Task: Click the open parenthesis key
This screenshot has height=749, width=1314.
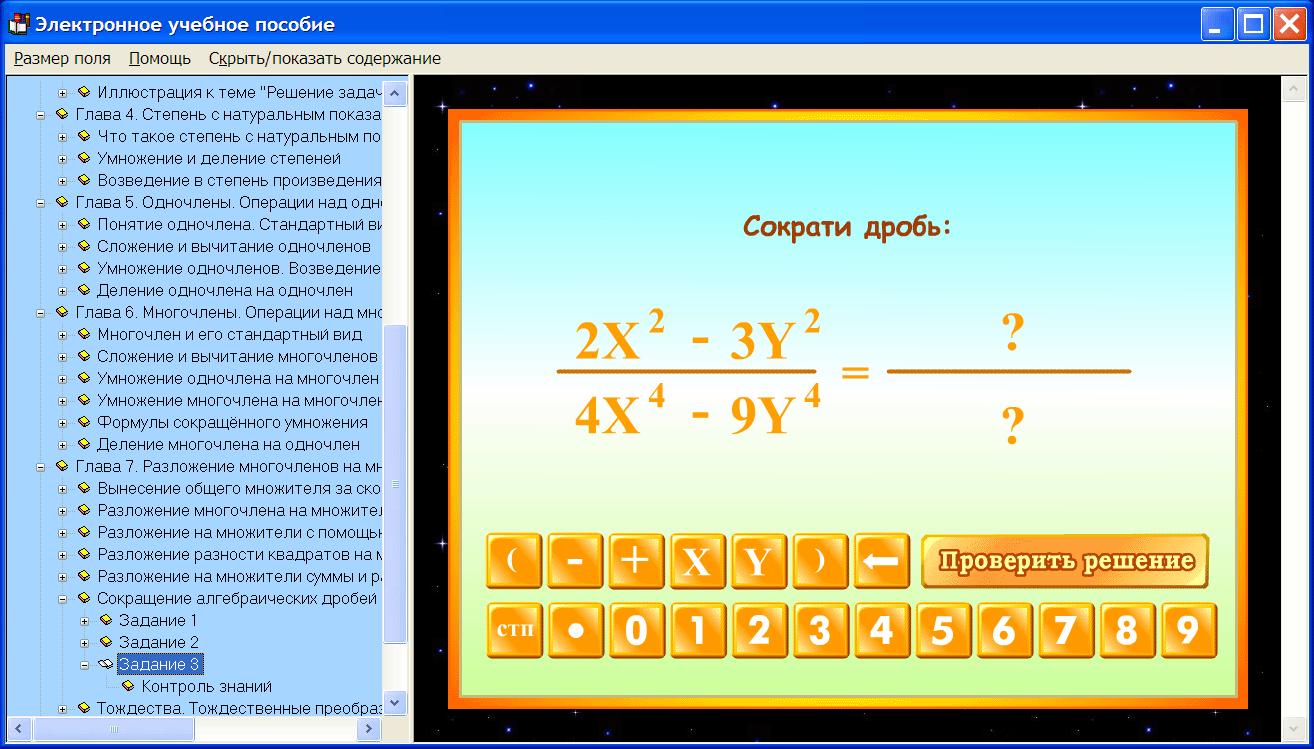Action: (514, 561)
